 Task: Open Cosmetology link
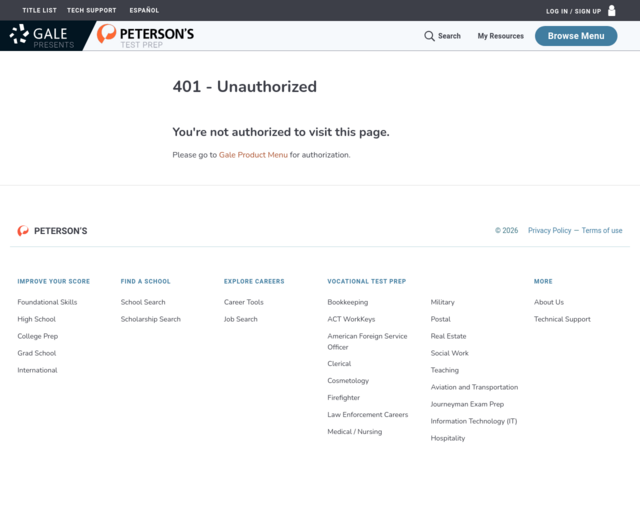point(348,381)
